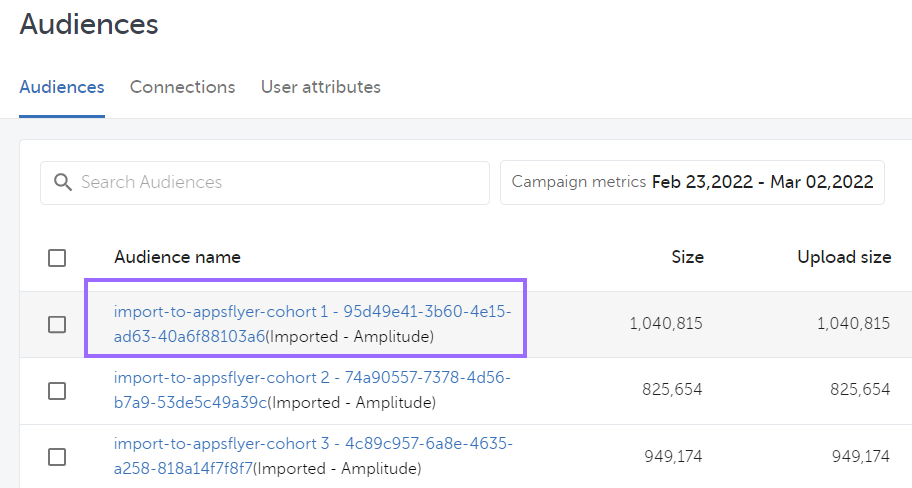Open the import-to-appsflyer-cohort 2 audience link
Screen dimensions: 912x488
[312, 378]
